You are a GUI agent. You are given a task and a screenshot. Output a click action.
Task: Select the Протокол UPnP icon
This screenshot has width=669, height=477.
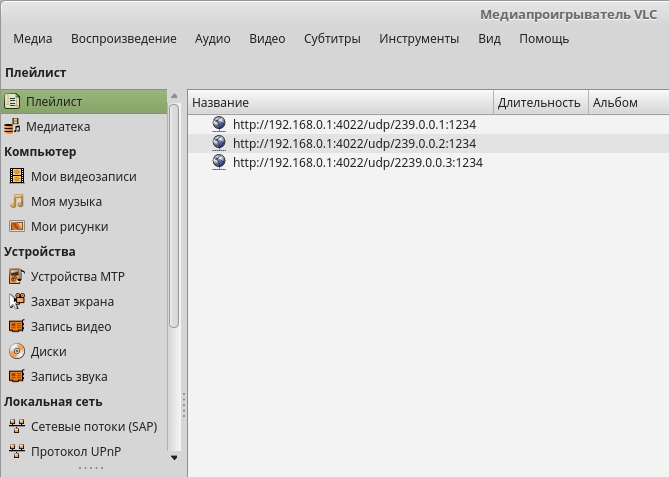(17, 452)
